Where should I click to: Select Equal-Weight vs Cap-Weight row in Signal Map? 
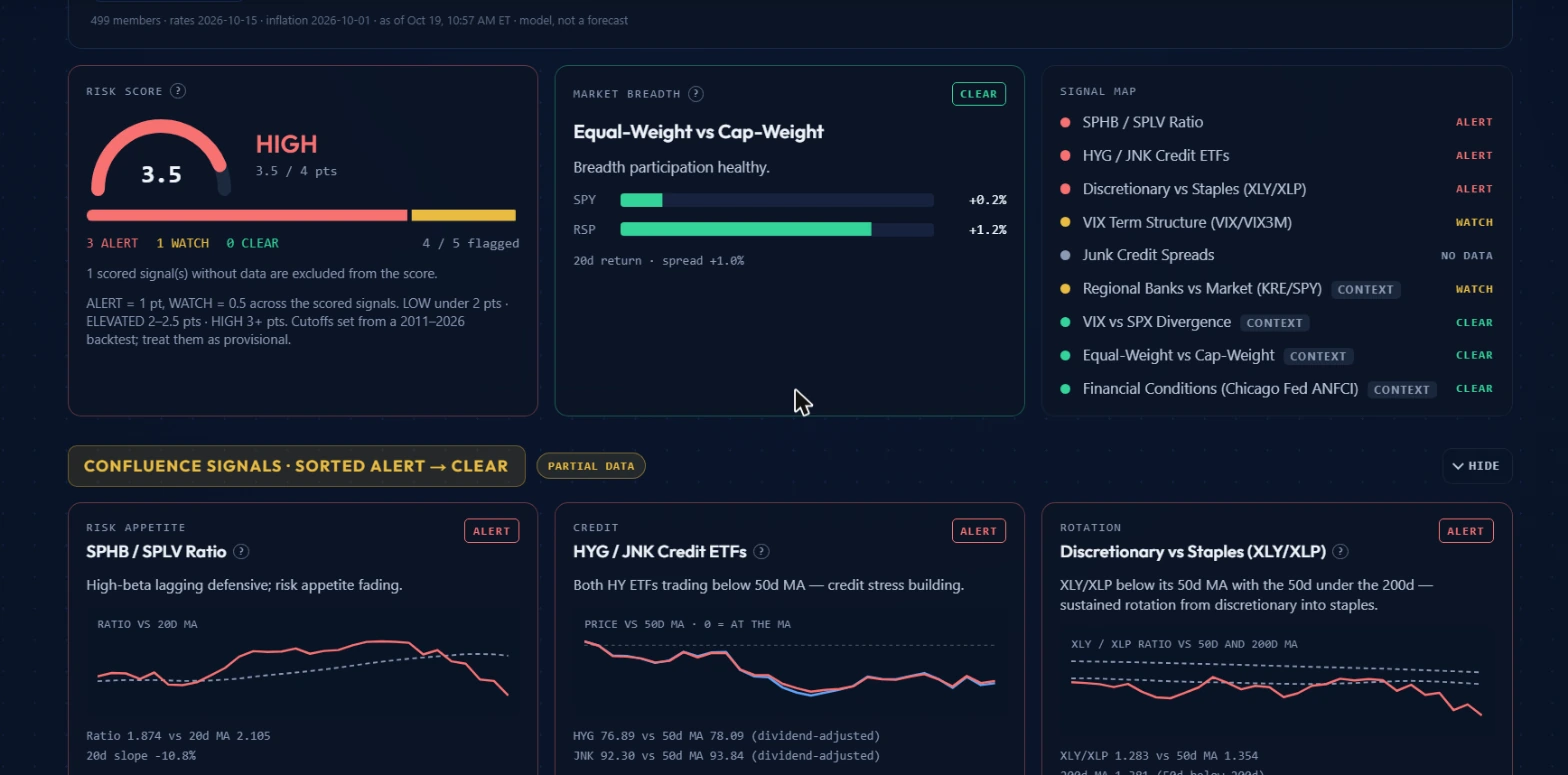(x=1277, y=355)
